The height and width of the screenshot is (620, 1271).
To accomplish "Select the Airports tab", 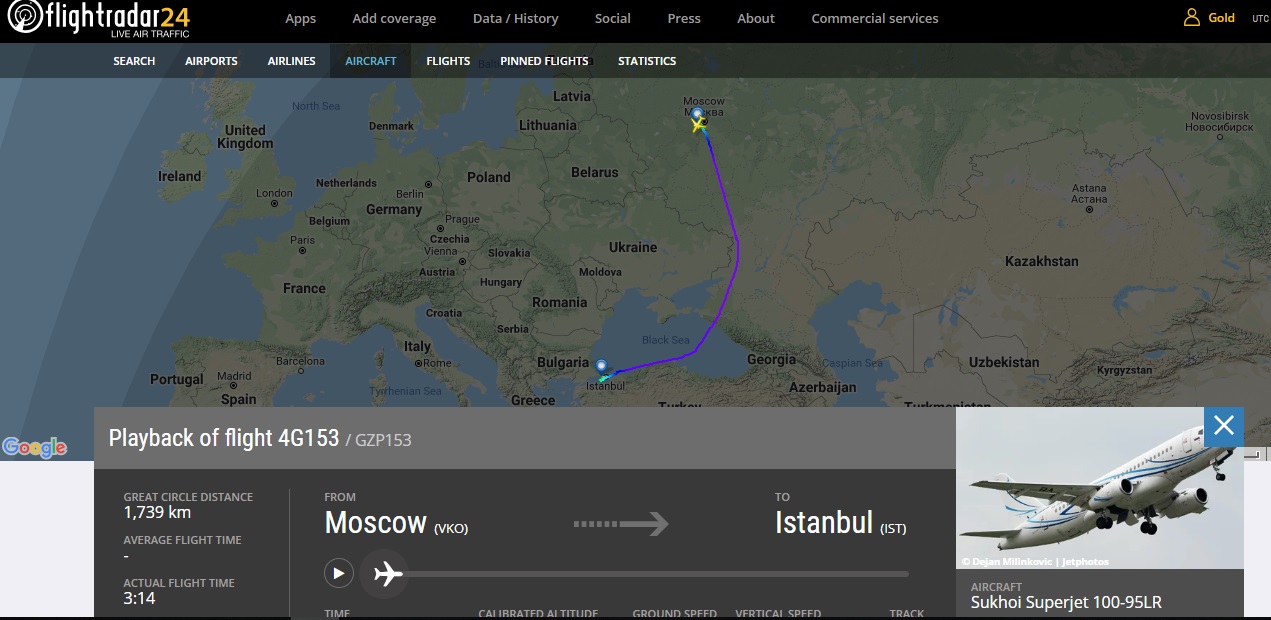I will click(x=211, y=61).
